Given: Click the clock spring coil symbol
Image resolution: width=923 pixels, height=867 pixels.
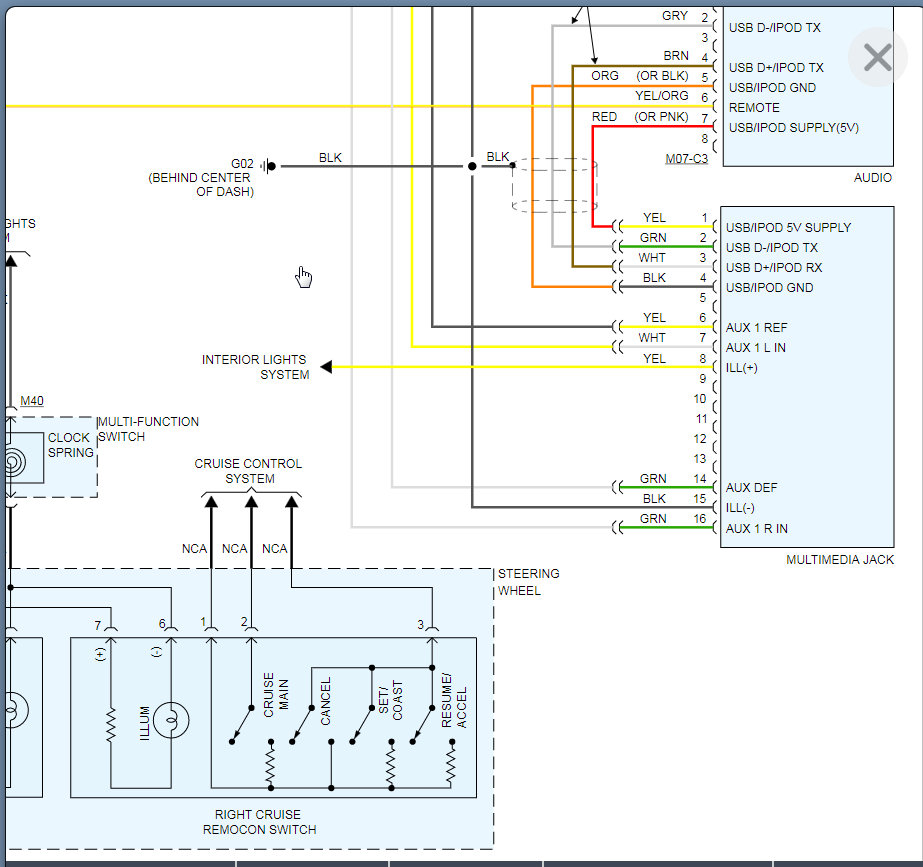Looking at the screenshot, I should click(x=14, y=463).
